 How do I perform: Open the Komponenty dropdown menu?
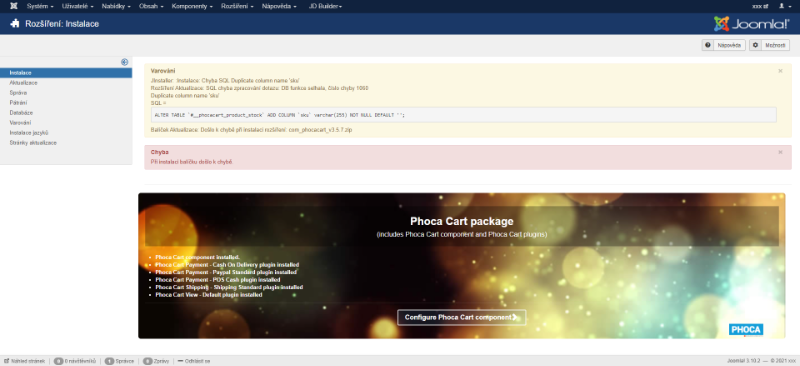pyautogui.click(x=192, y=6)
